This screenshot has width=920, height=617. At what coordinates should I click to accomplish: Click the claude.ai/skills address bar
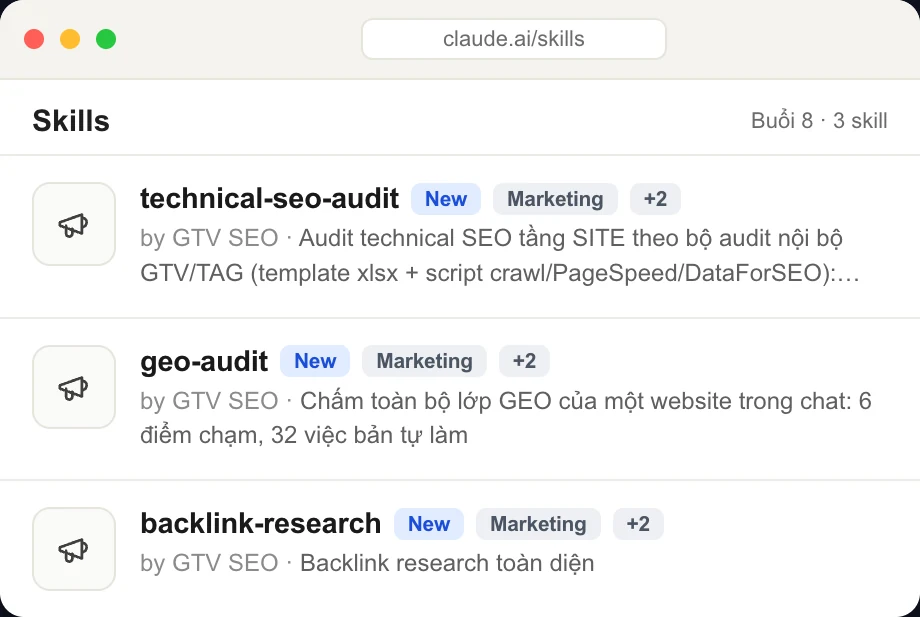pos(514,39)
